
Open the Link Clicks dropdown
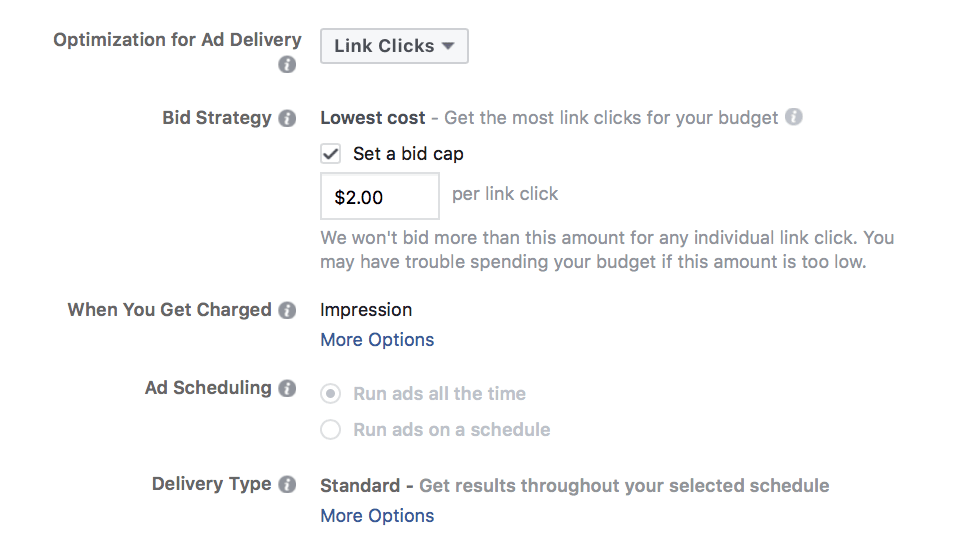pos(394,46)
